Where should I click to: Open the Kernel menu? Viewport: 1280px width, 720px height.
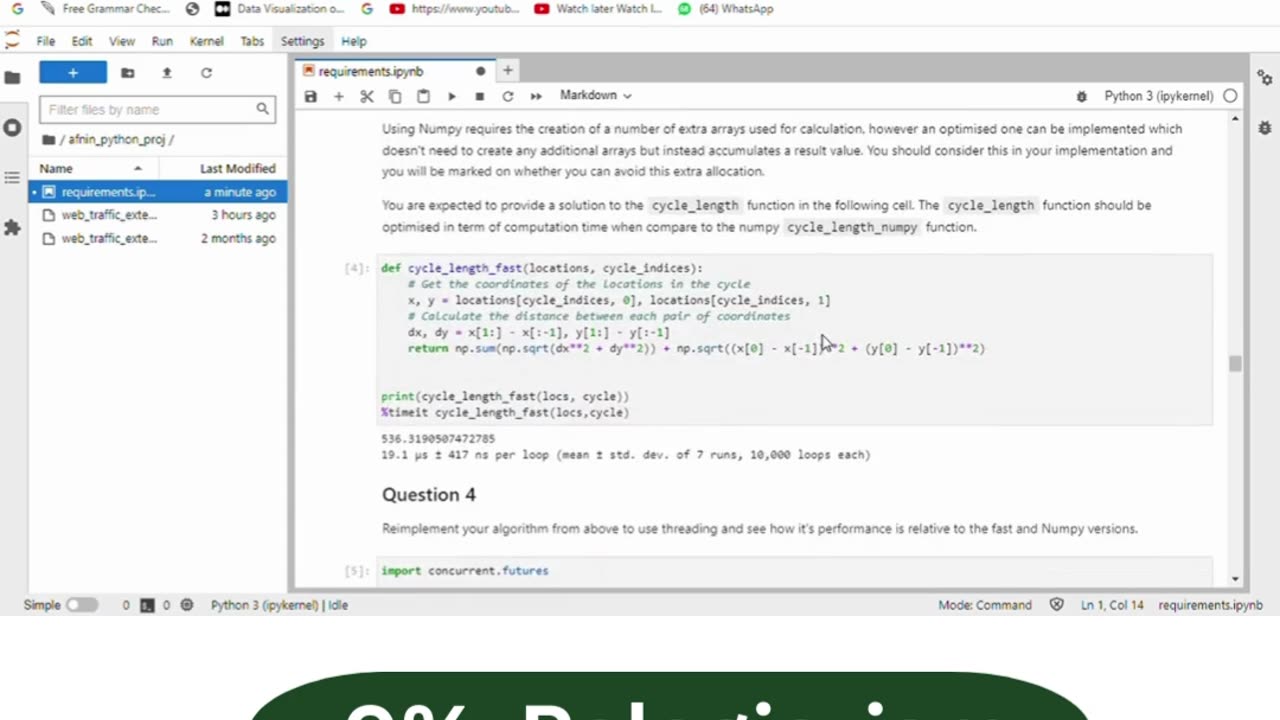(207, 41)
